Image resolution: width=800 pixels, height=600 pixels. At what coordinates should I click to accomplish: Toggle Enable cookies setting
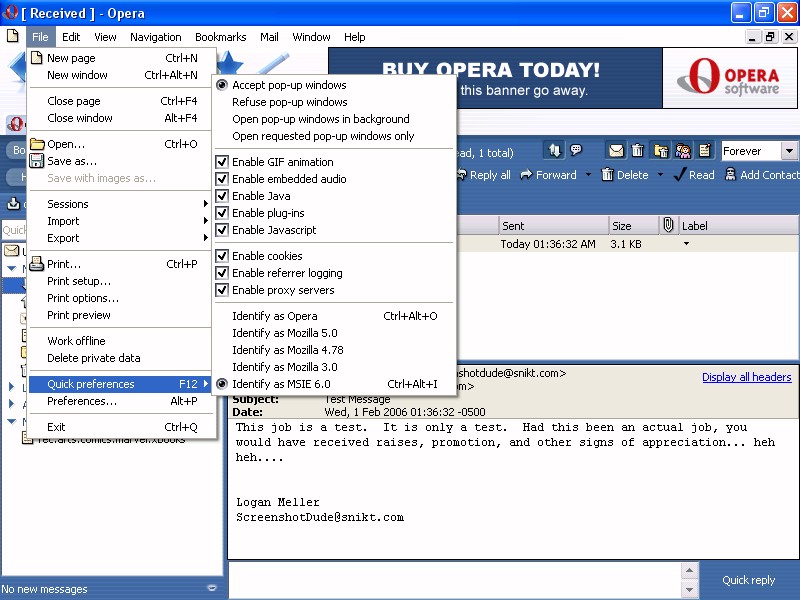(222, 256)
